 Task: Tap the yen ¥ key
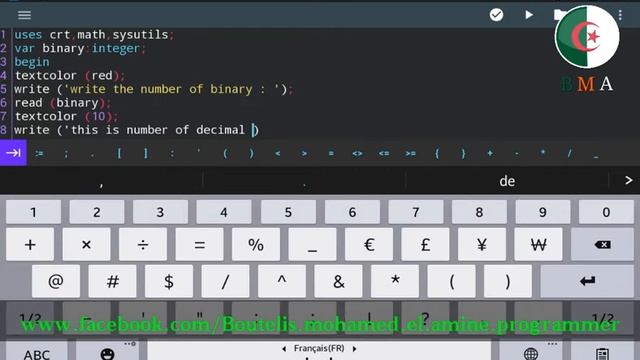482,244
